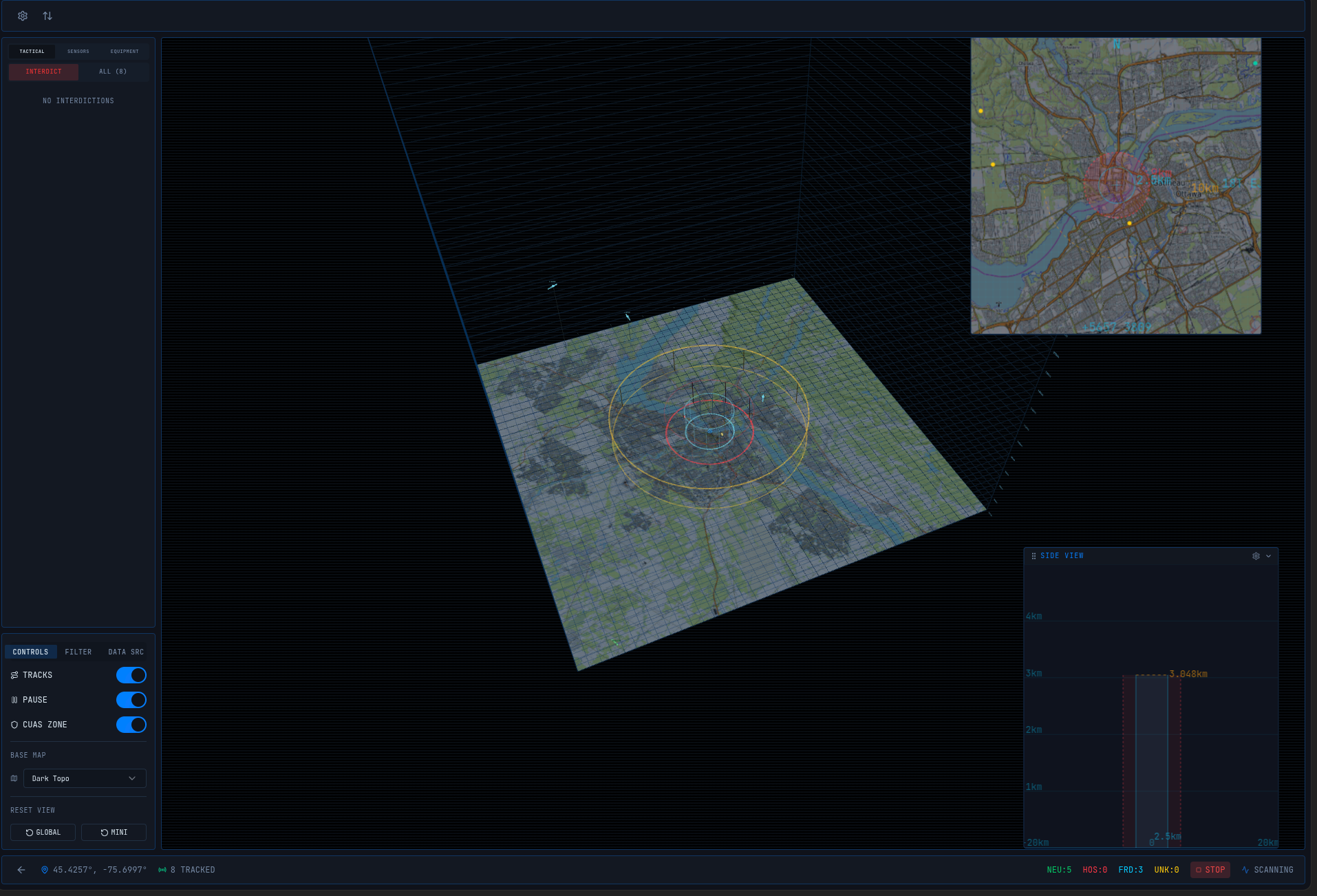Click the CUAS ZONE shield icon

pos(14,725)
